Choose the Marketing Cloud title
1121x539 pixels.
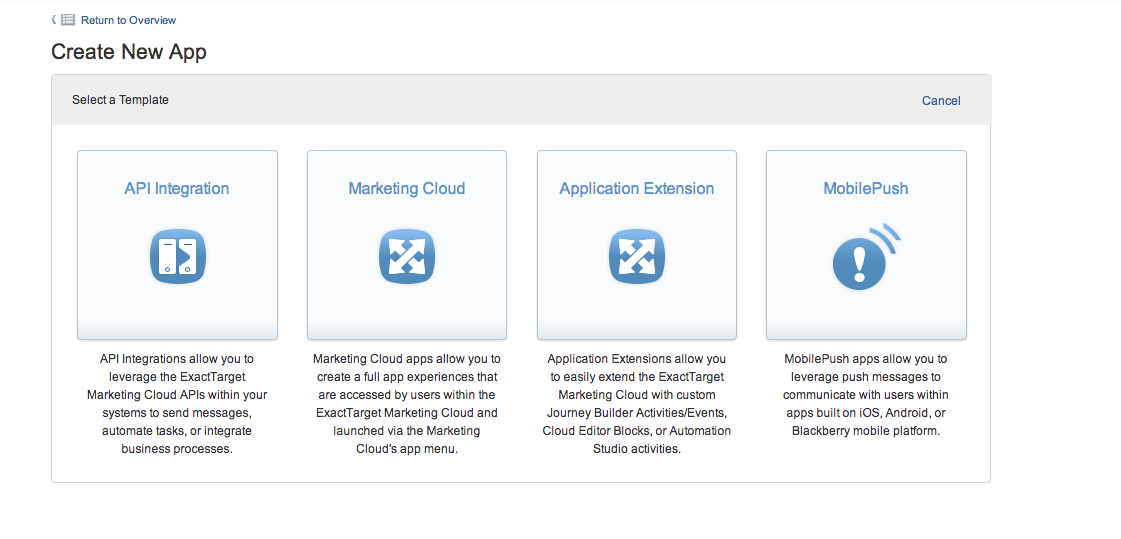[x=407, y=189]
